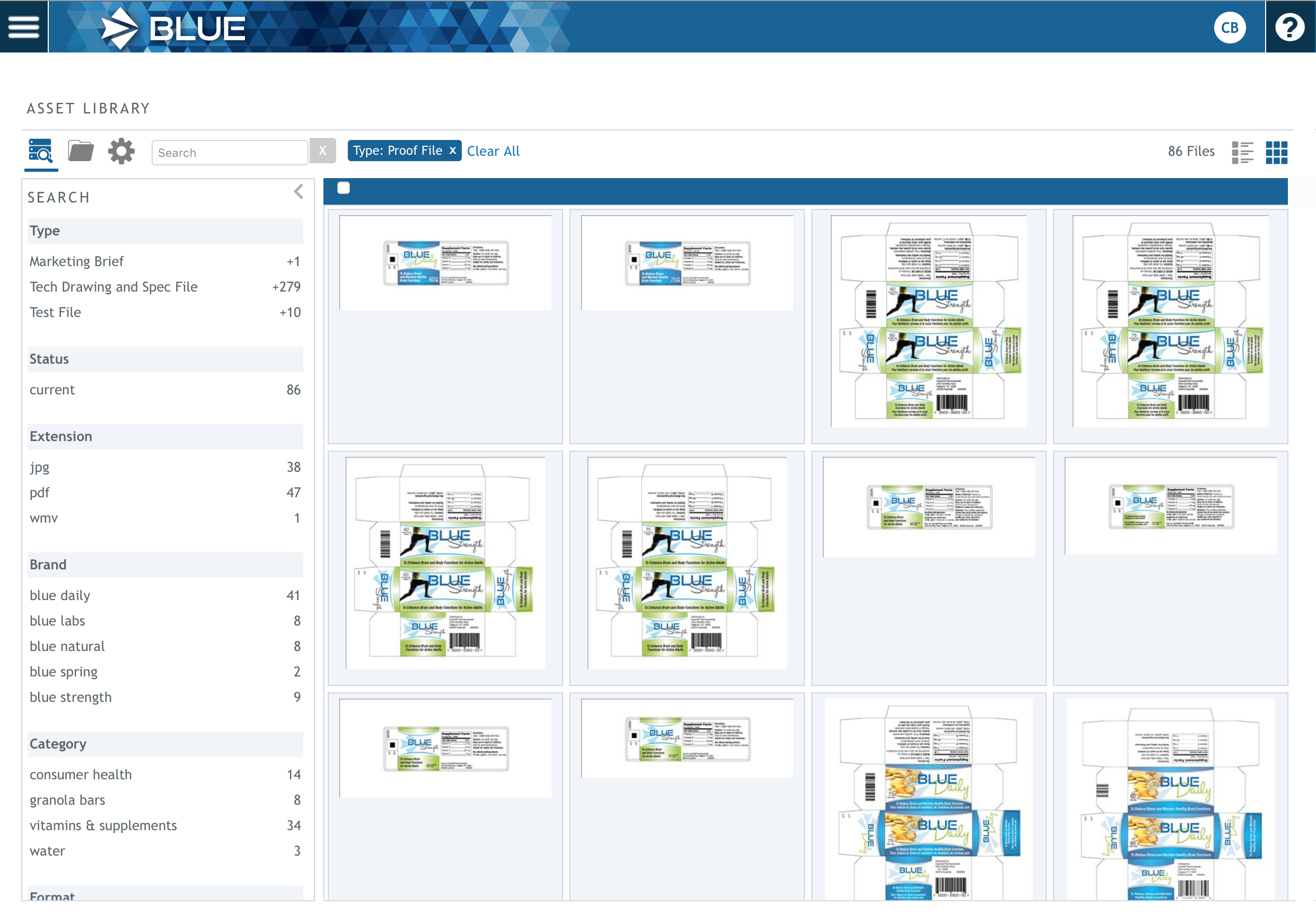Filter by Tech Drawing and Spec File

113,286
